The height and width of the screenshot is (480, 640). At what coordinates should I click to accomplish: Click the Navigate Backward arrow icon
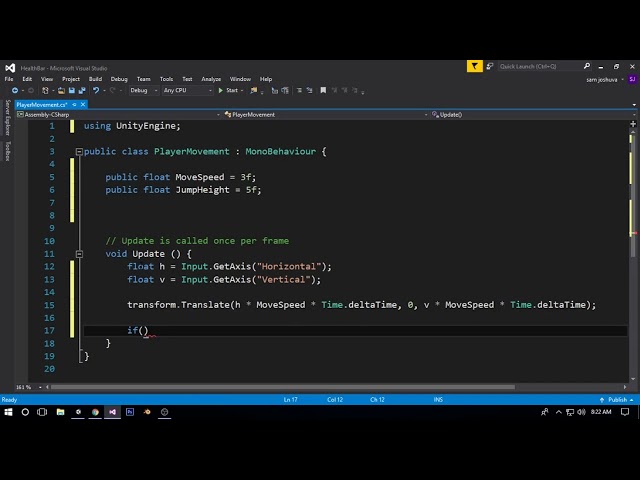(x=15, y=91)
